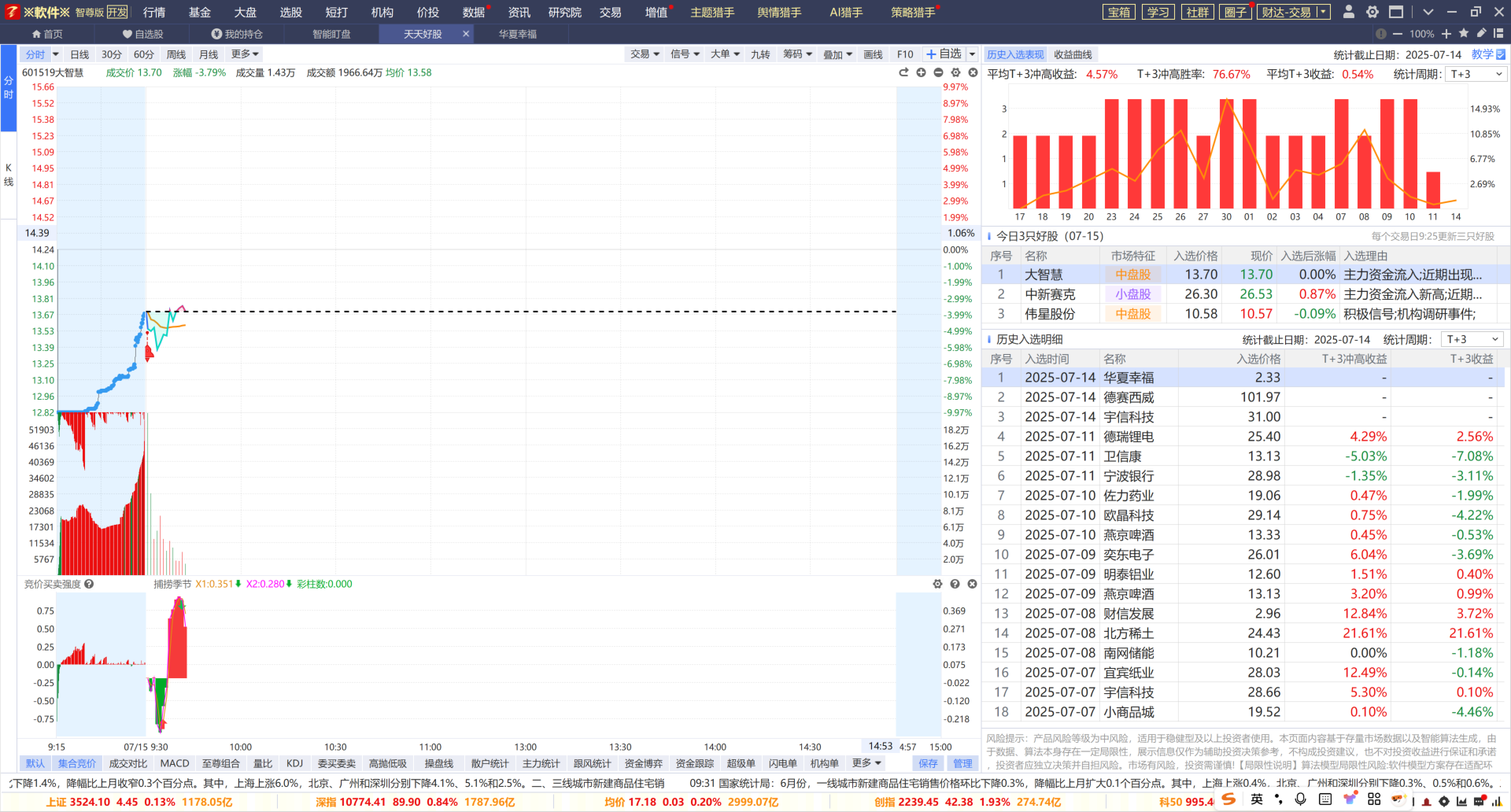Viewport: 1511px width, 812px height.
Task: Open 竞价买卖强度 indicator settings gear
Action: 937,584
